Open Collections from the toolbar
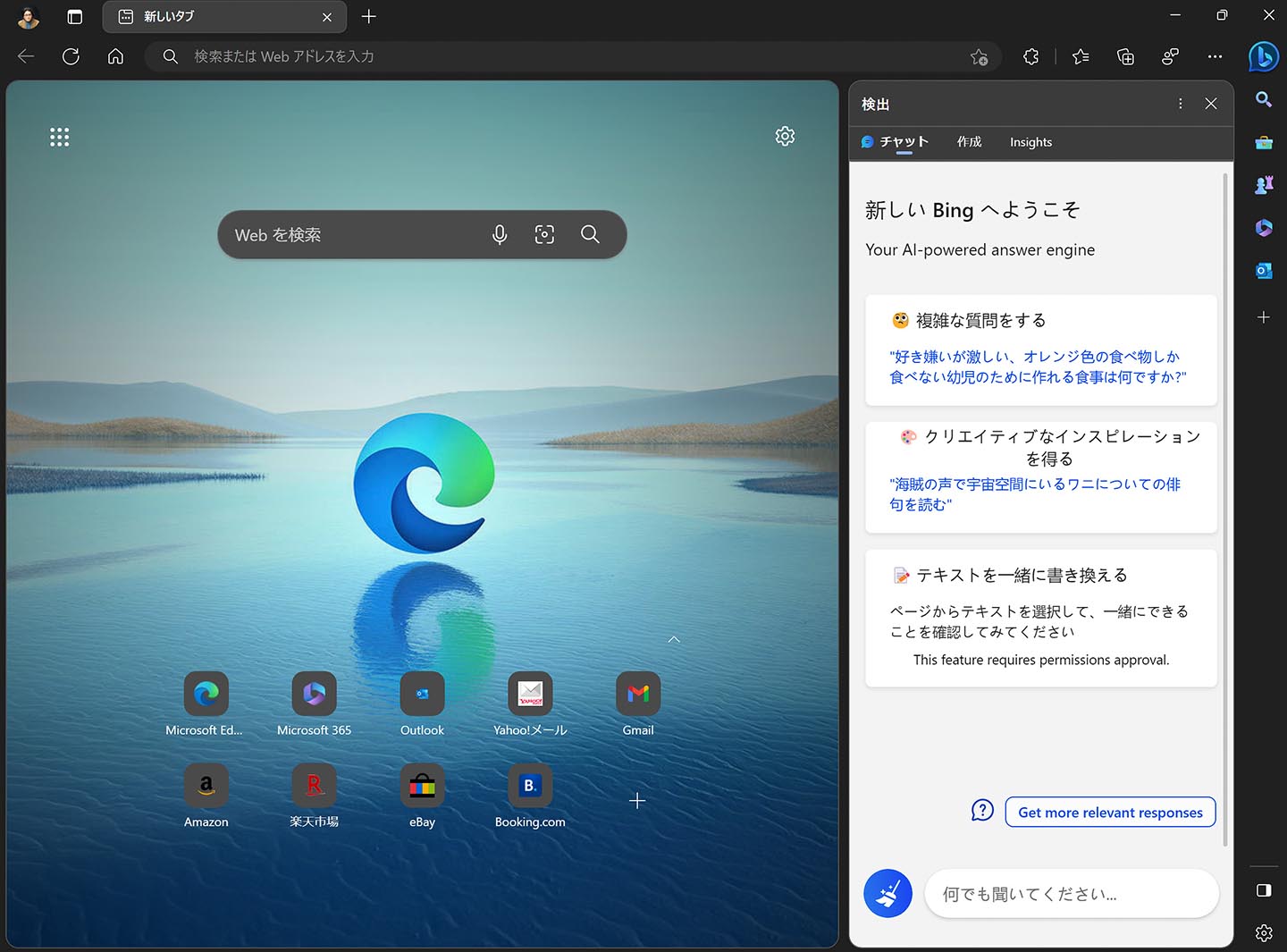 (x=1125, y=56)
